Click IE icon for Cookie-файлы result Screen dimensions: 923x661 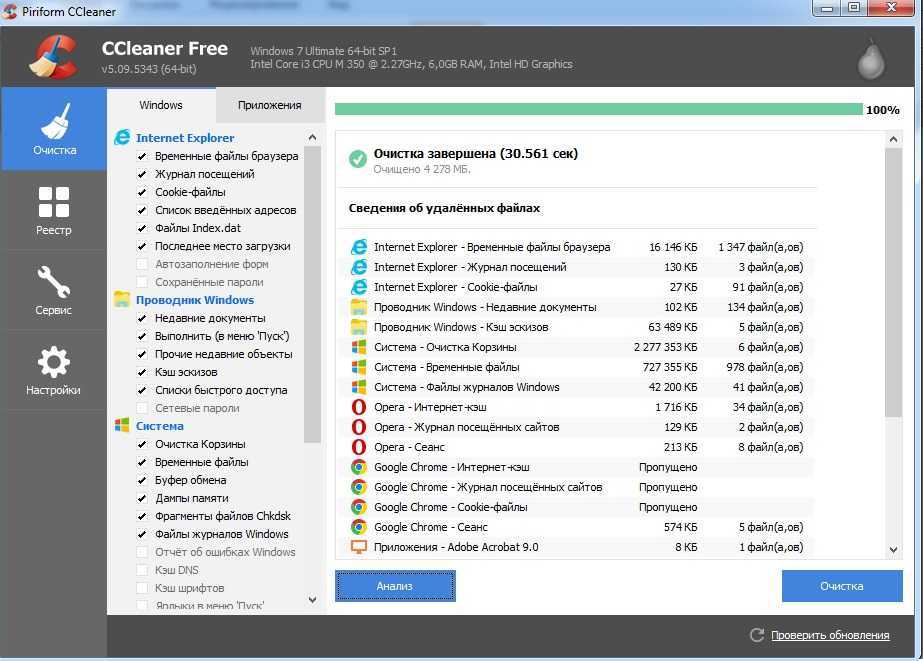click(358, 287)
